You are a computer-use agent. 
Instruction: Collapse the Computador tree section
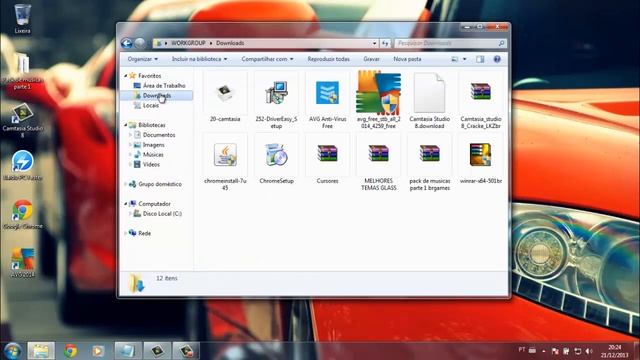126,204
